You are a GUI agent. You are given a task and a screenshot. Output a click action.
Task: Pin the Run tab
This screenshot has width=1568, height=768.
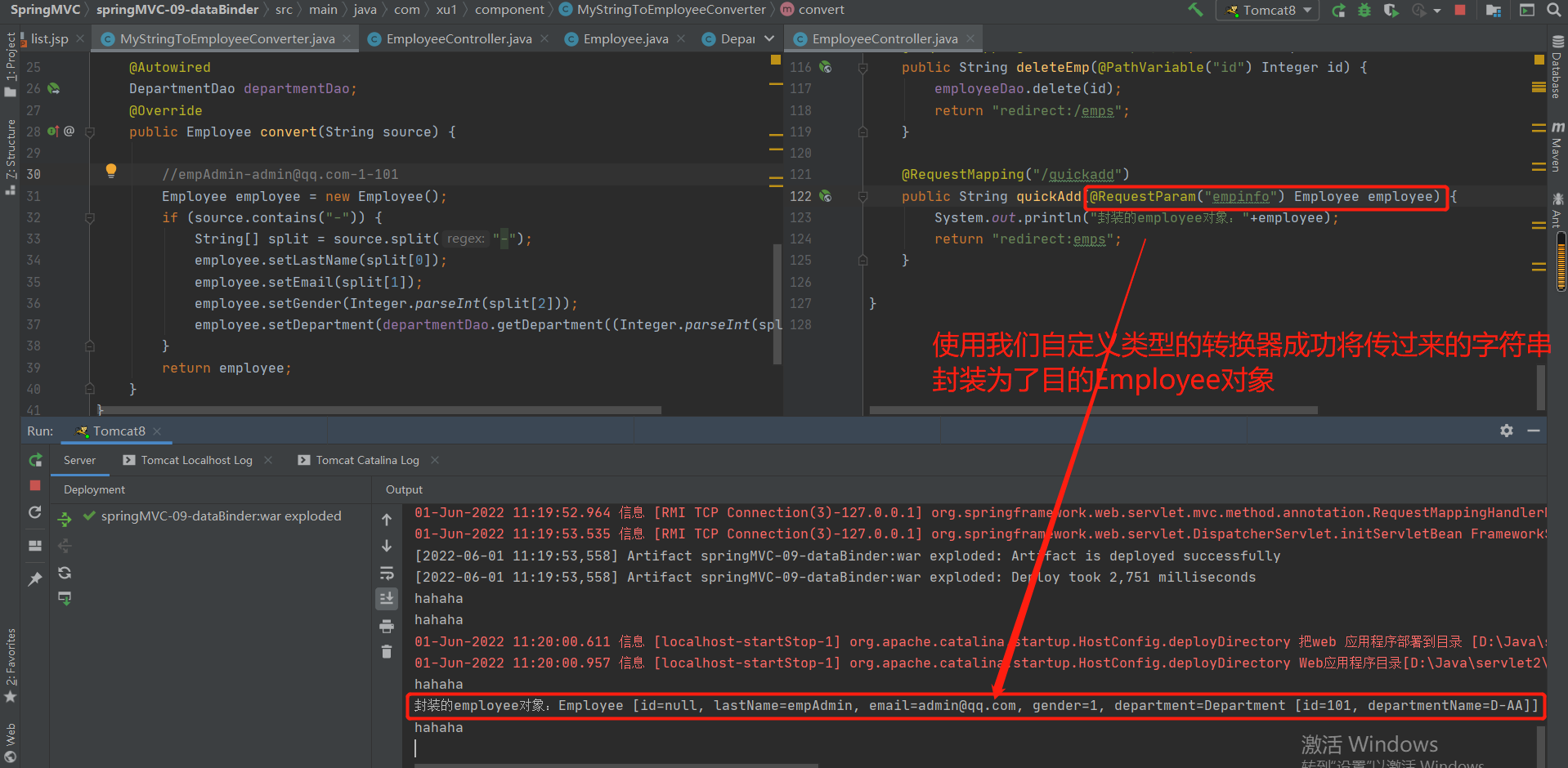pyautogui.click(x=35, y=578)
